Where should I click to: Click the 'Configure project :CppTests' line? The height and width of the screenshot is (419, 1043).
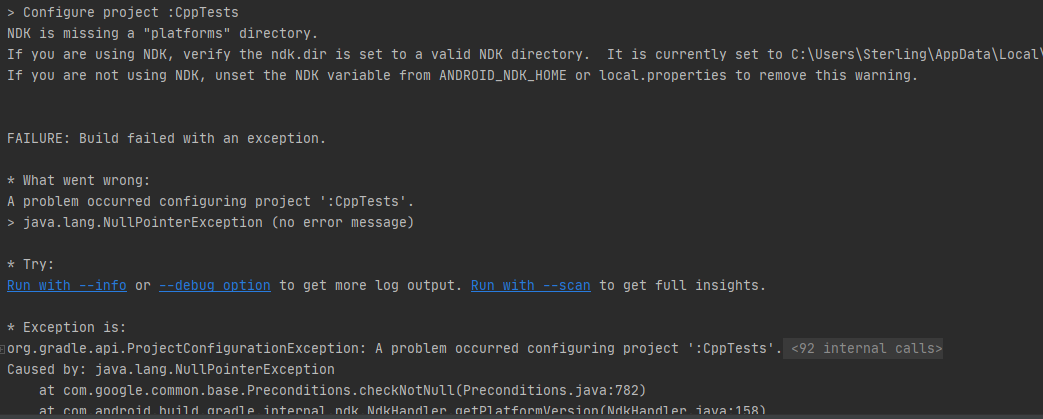click(x=123, y=13)
